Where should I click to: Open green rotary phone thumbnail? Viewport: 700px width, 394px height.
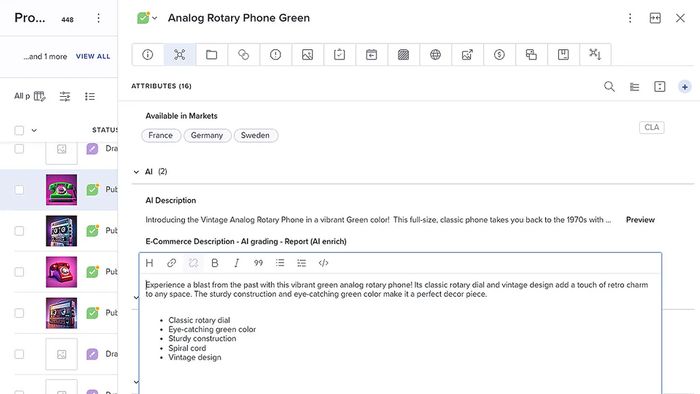pyautogui.click(x=61, y=190)
